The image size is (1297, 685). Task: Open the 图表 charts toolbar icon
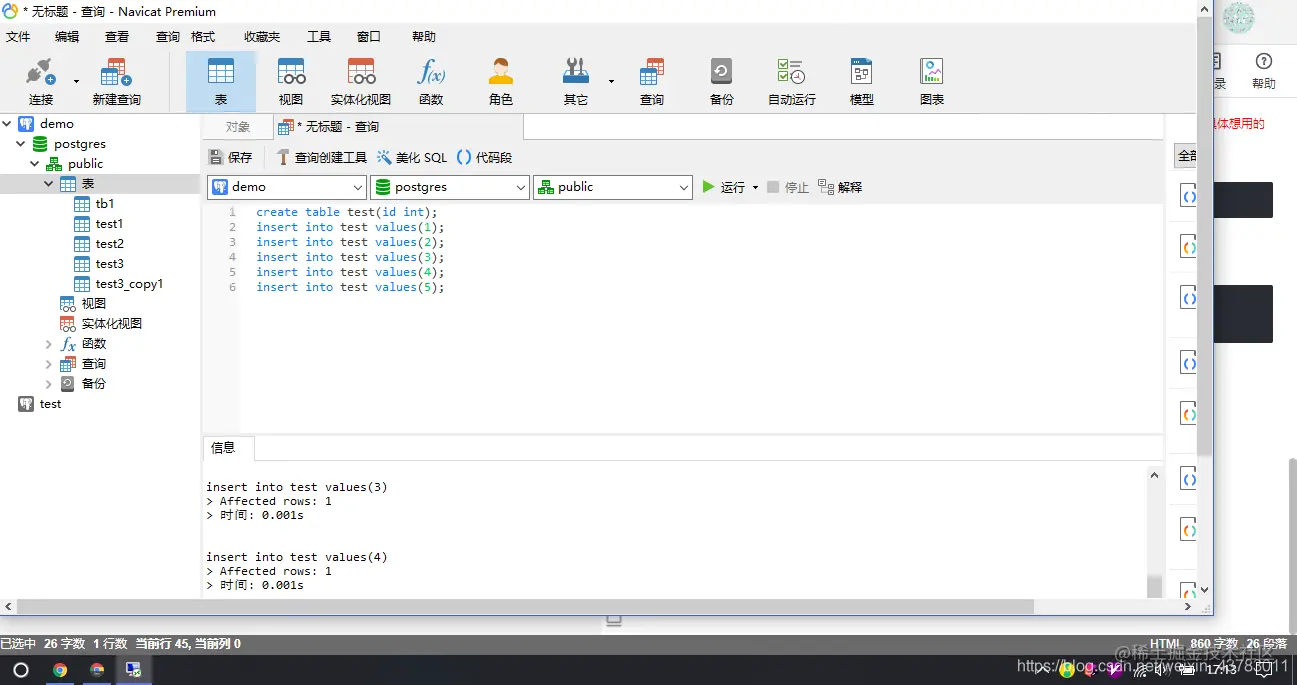pos(932,82)
